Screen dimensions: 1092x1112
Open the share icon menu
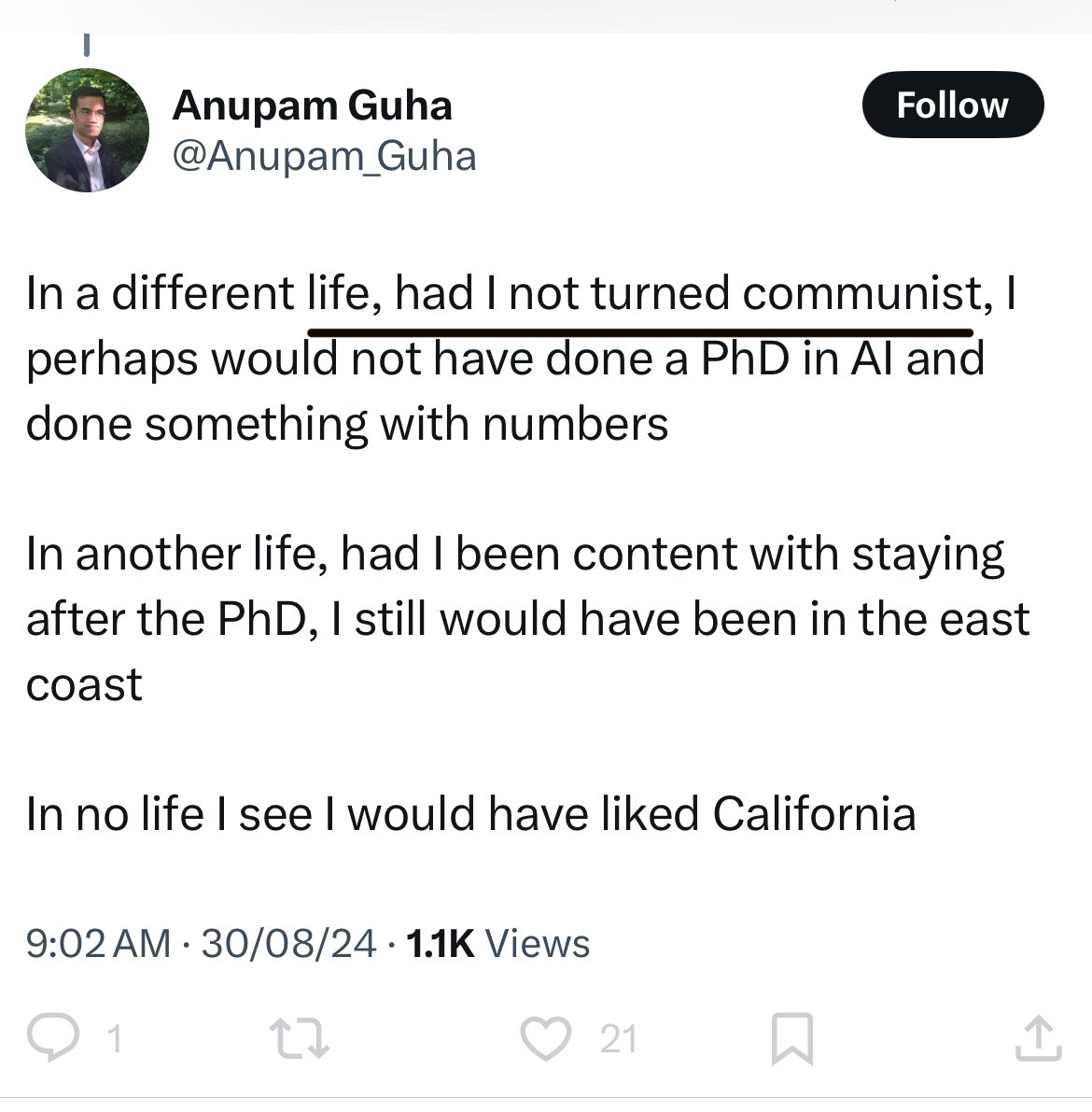(x=1038, y=1038)
